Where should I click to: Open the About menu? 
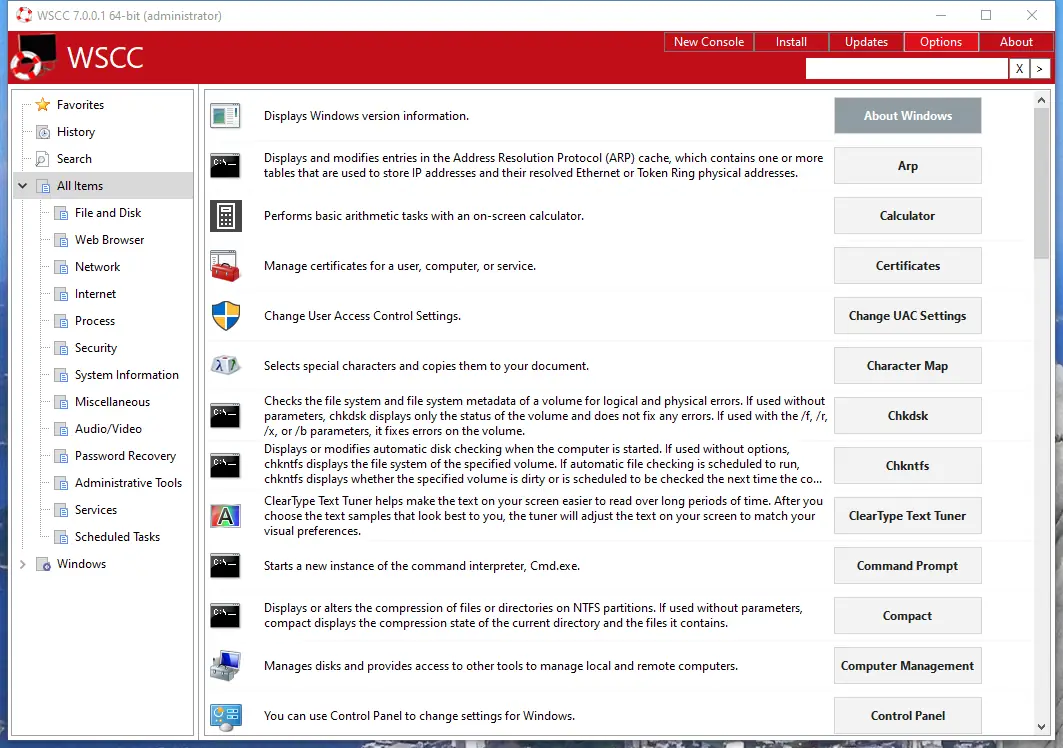1016,42
